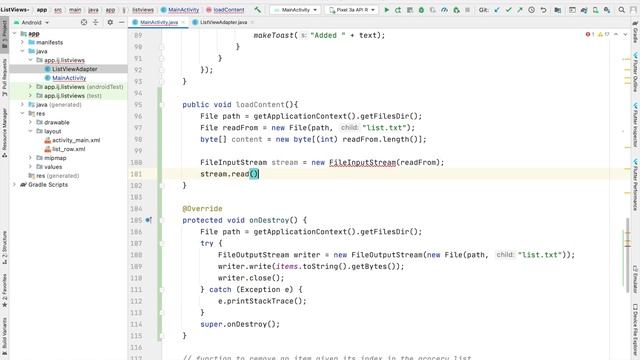Viewport: 640px width, 360px height.
Task: Run the app with green play button
Action: point(387,10)
